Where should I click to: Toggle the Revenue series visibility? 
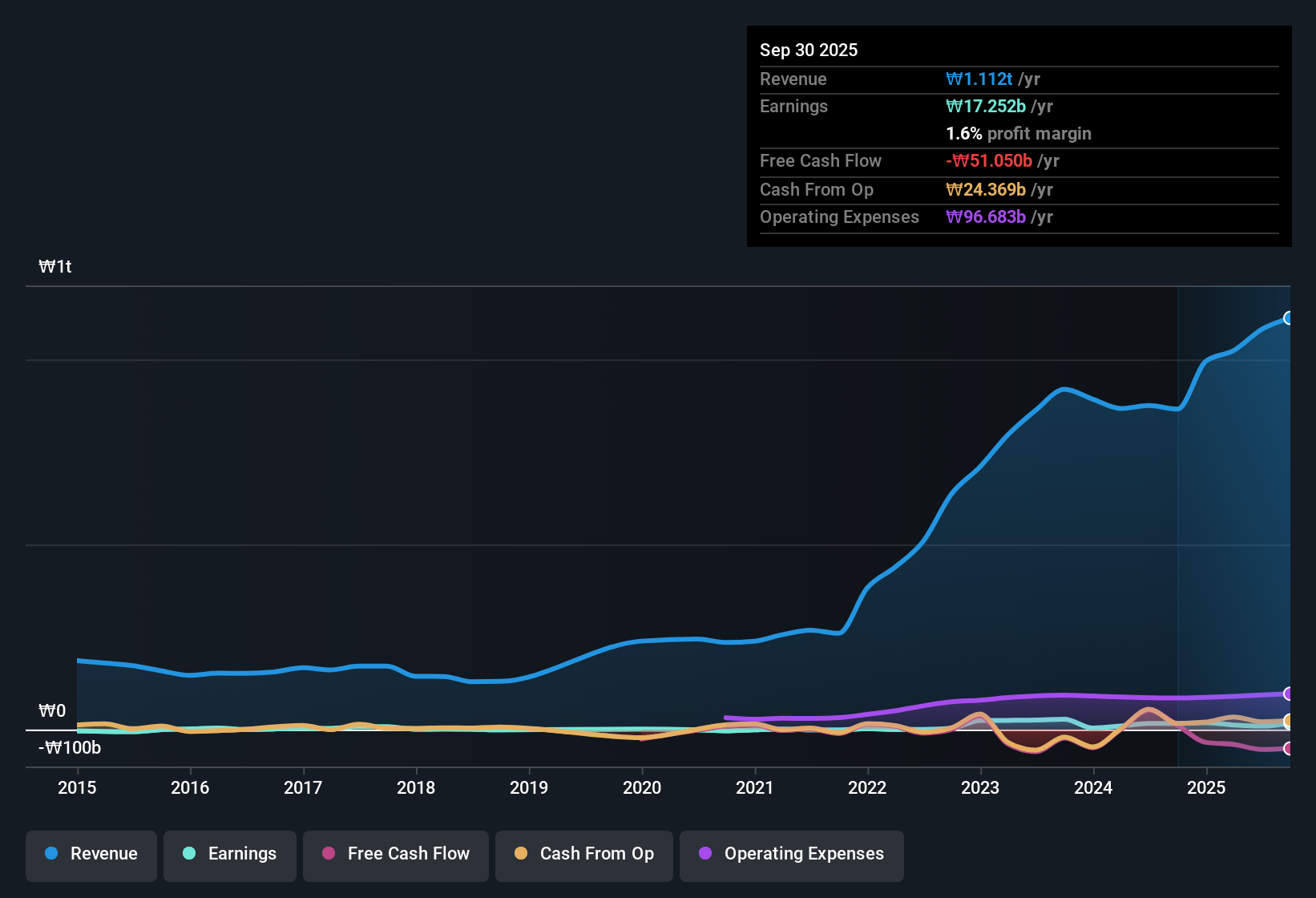[x=91, y=854]
